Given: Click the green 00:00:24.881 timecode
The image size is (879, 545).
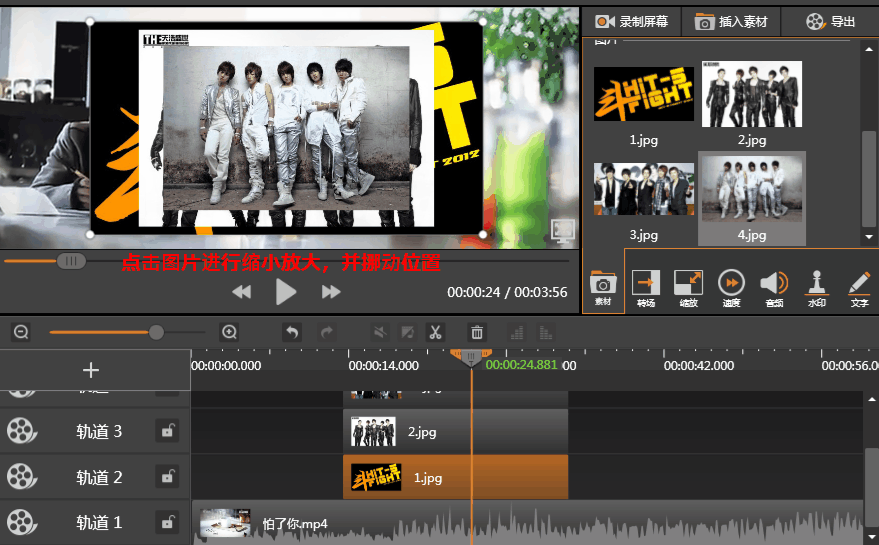Looking at the screenshot, I should click(521, 365).
